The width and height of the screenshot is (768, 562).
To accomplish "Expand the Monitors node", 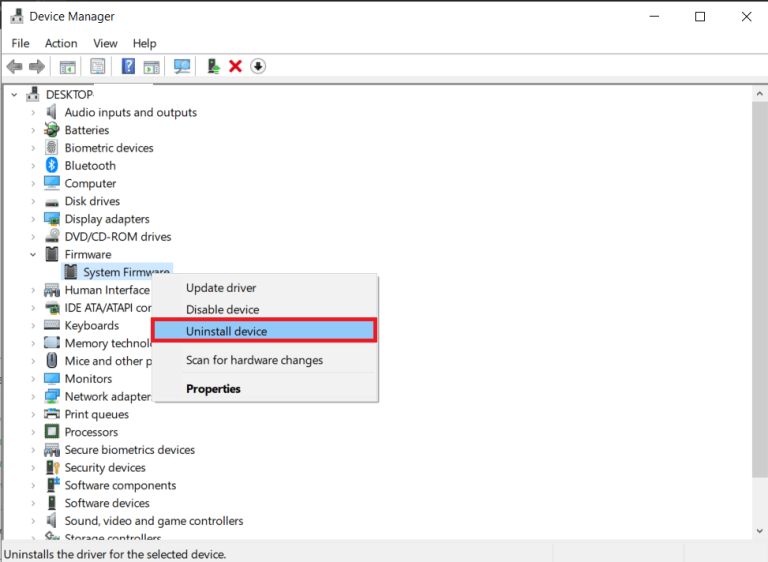I will [x=33, y=379].
